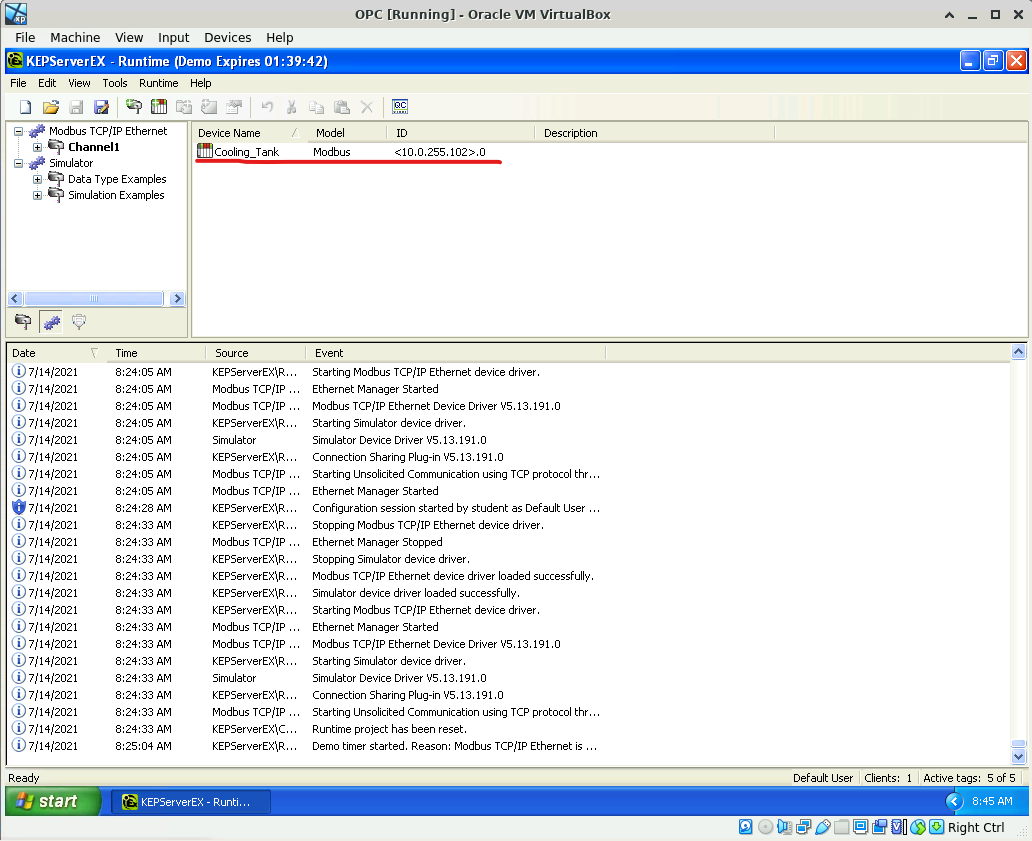The height and width of the screenshot is (841, 1032).
Task: Select the 'Demo timer started' log event
Action: pyautogui.click(x=455, y=746)
